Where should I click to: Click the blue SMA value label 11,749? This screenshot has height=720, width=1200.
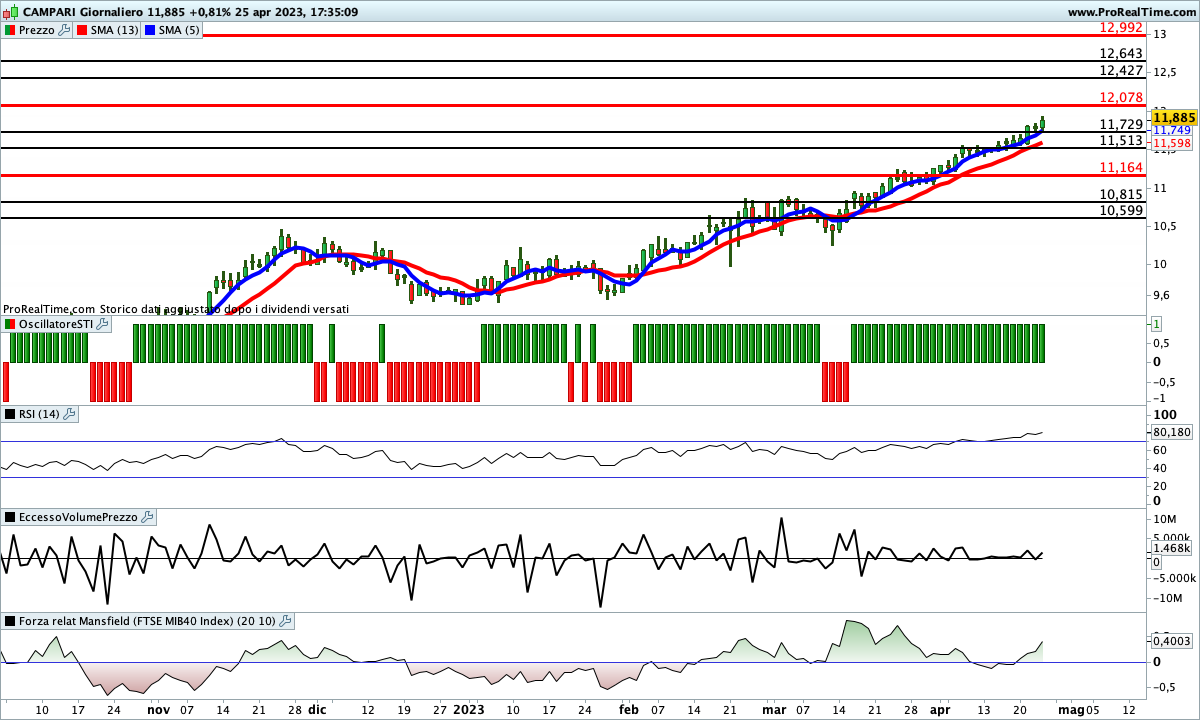tap(1171, 131)
